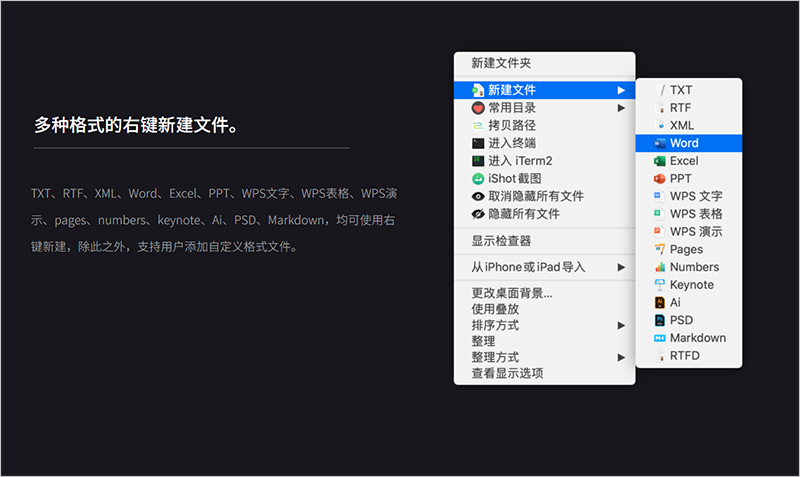Pick WPS 文字 label
Image resolution: width=800 pixels, height=477 pixels.
click(696, 196)
